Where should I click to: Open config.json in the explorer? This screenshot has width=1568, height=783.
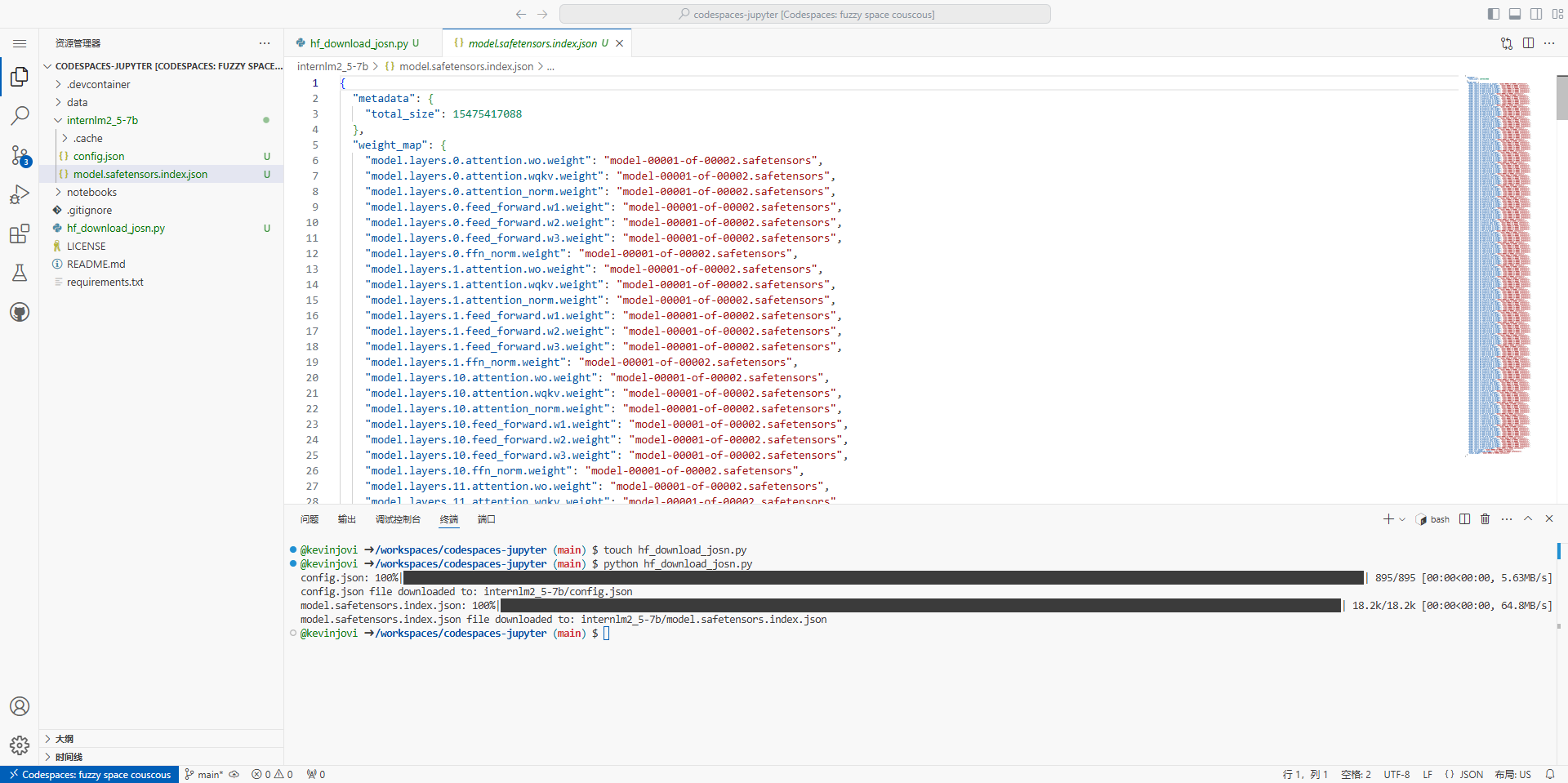click(99, 156)
